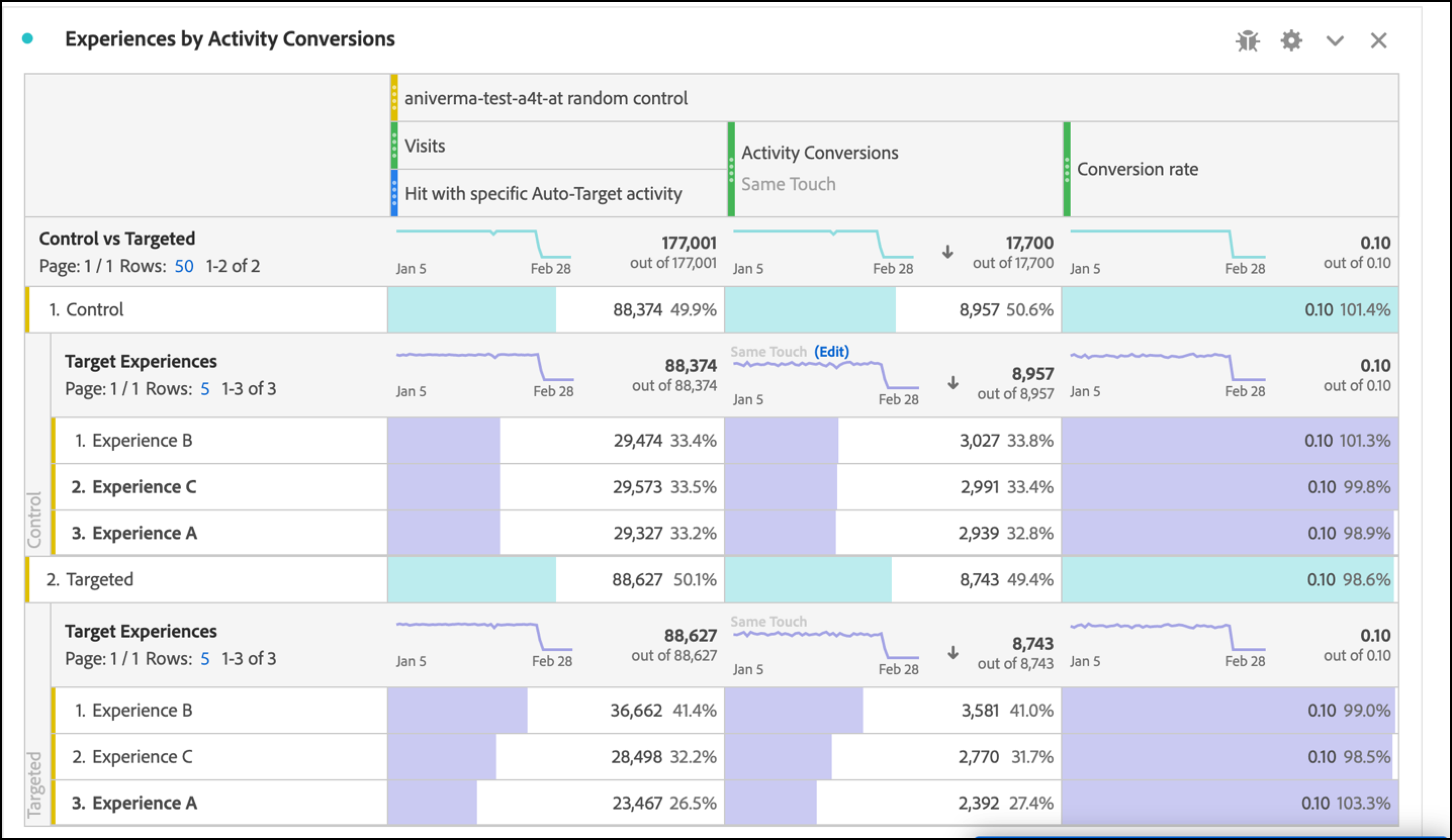Click the Activity Conversions column header
Screen dimensions: 1452x840
point(819,153)
